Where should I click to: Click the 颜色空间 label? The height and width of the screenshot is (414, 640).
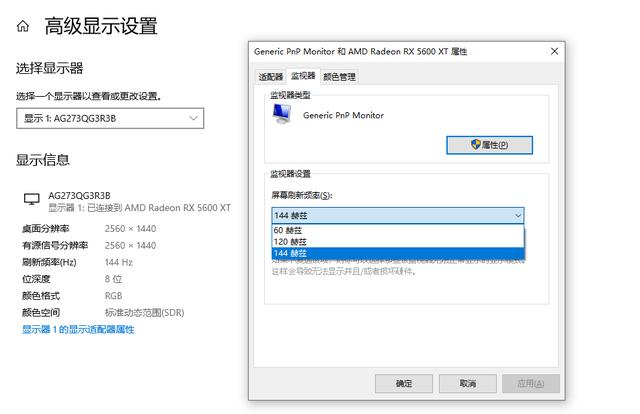pos(41,313)
